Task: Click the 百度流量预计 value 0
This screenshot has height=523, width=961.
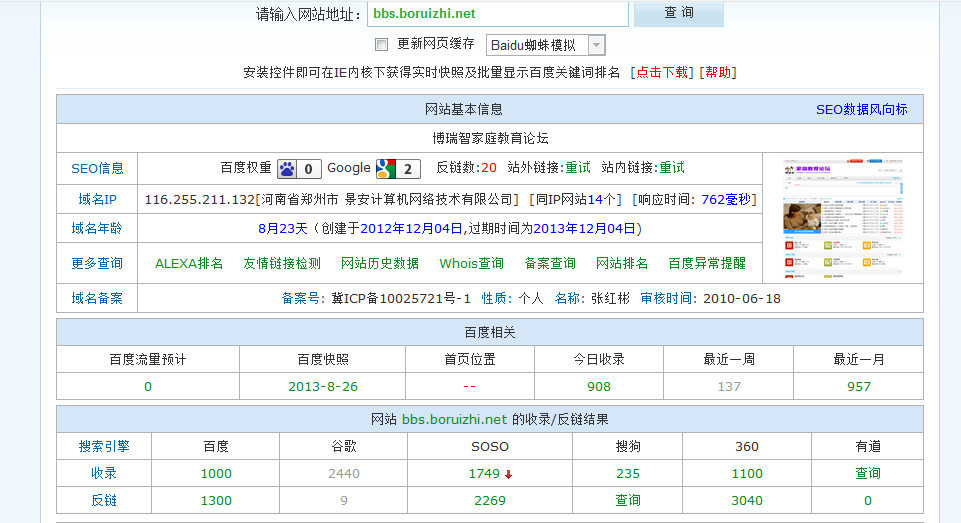Action: pos(148,387)
